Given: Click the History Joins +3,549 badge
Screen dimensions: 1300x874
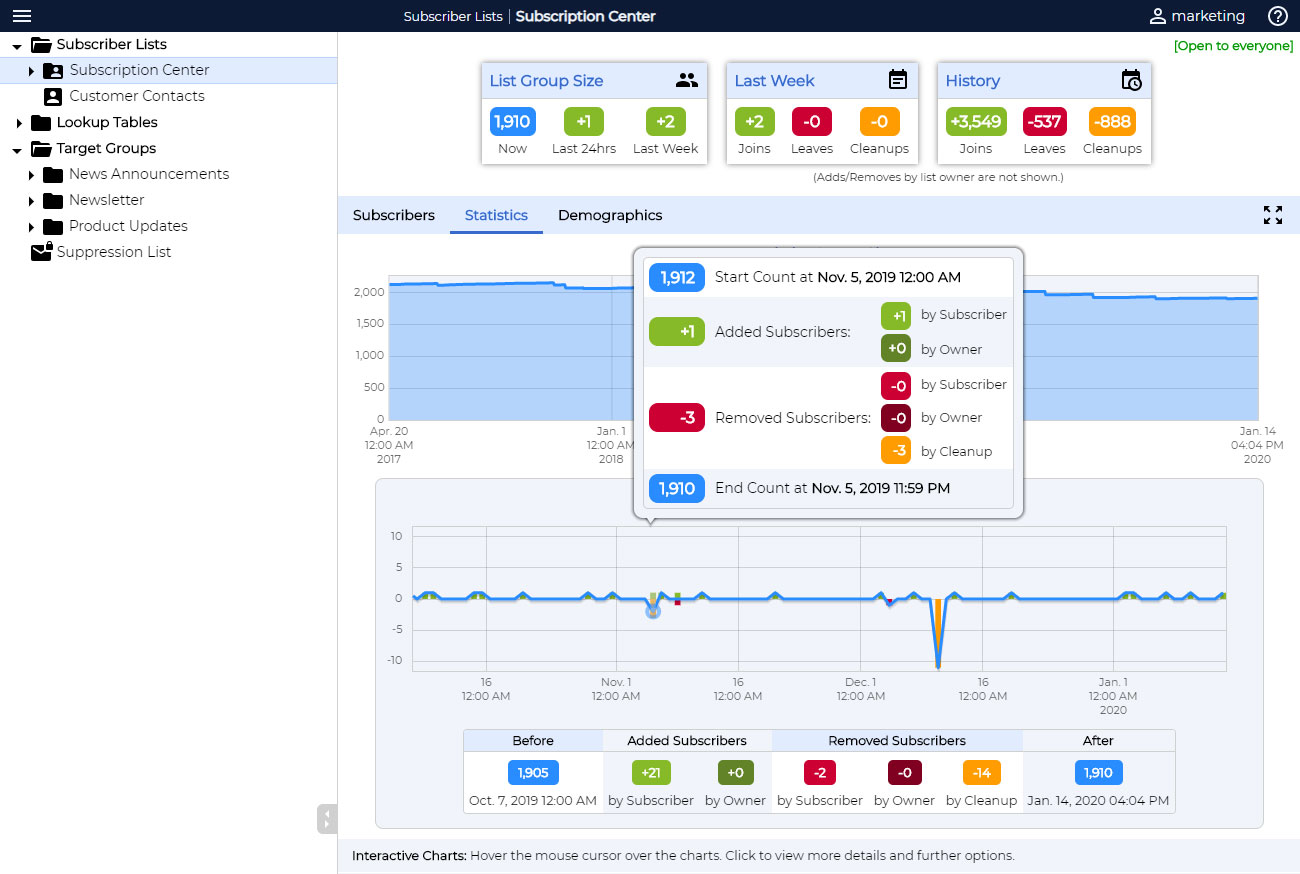Looking at the screenshot, I should (975, 122).
